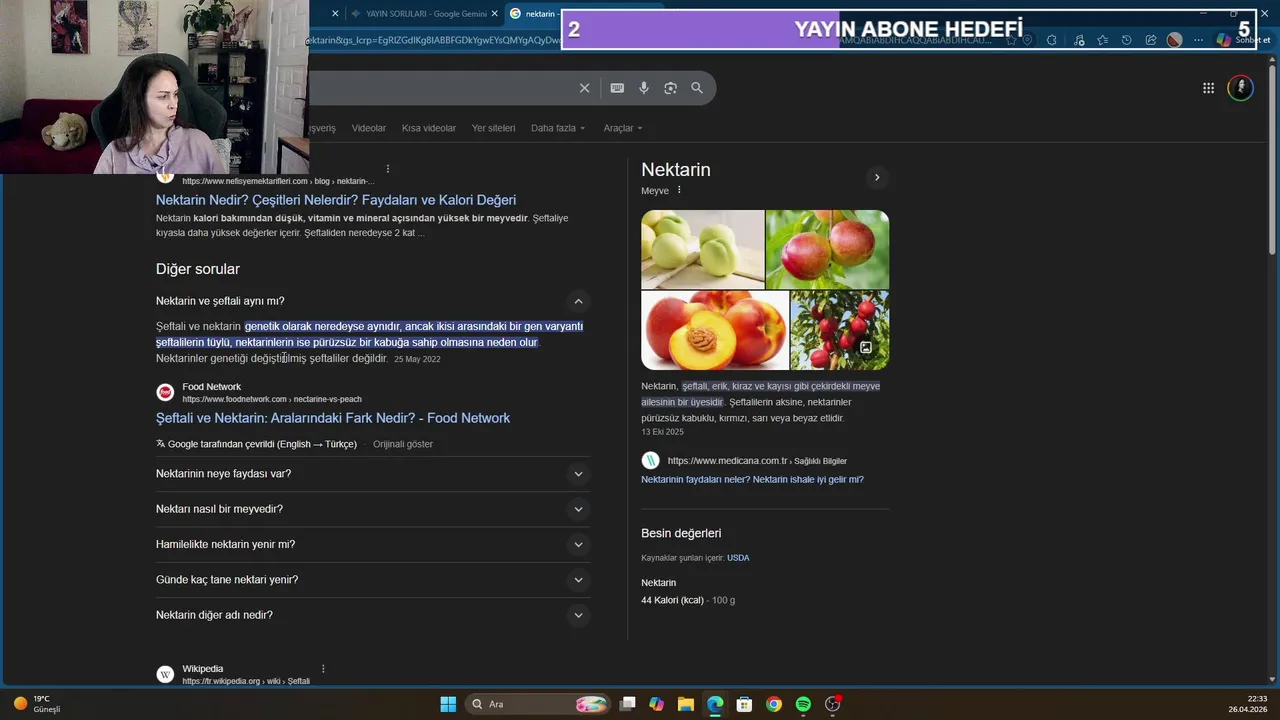Click the 'Diğer sorular' heading

pyautogui.click(x=198, y=269)
